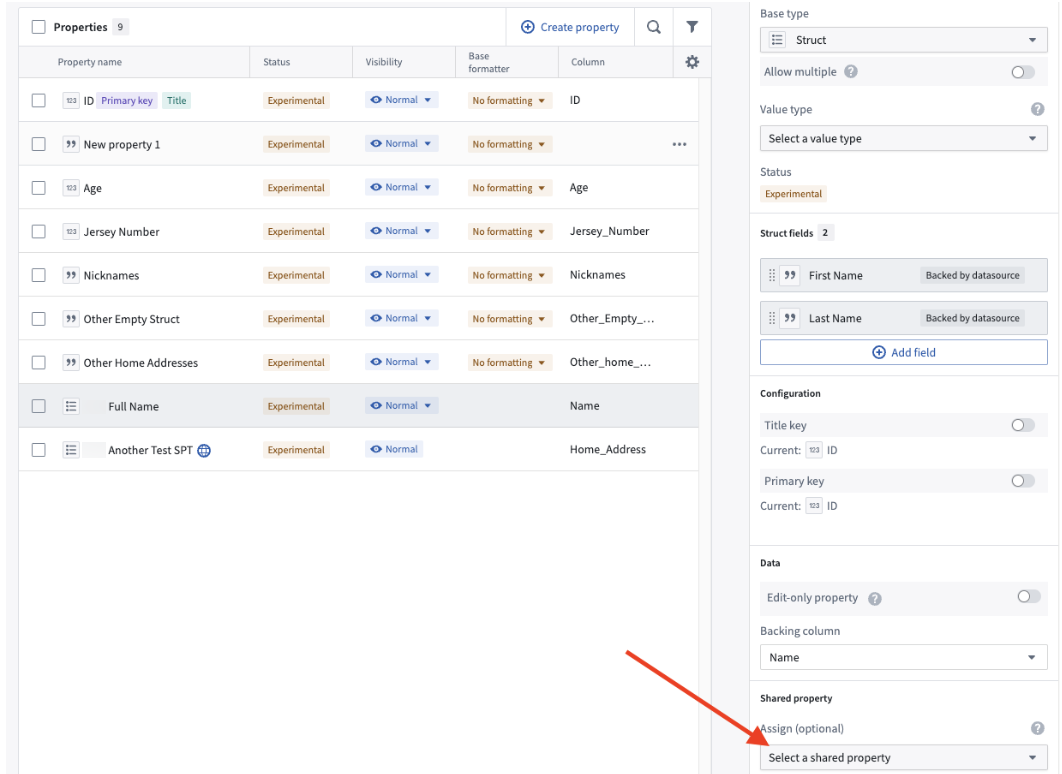Click the string type icon of Nicknames
This screenshot has height=774, width=1062.
71,275
